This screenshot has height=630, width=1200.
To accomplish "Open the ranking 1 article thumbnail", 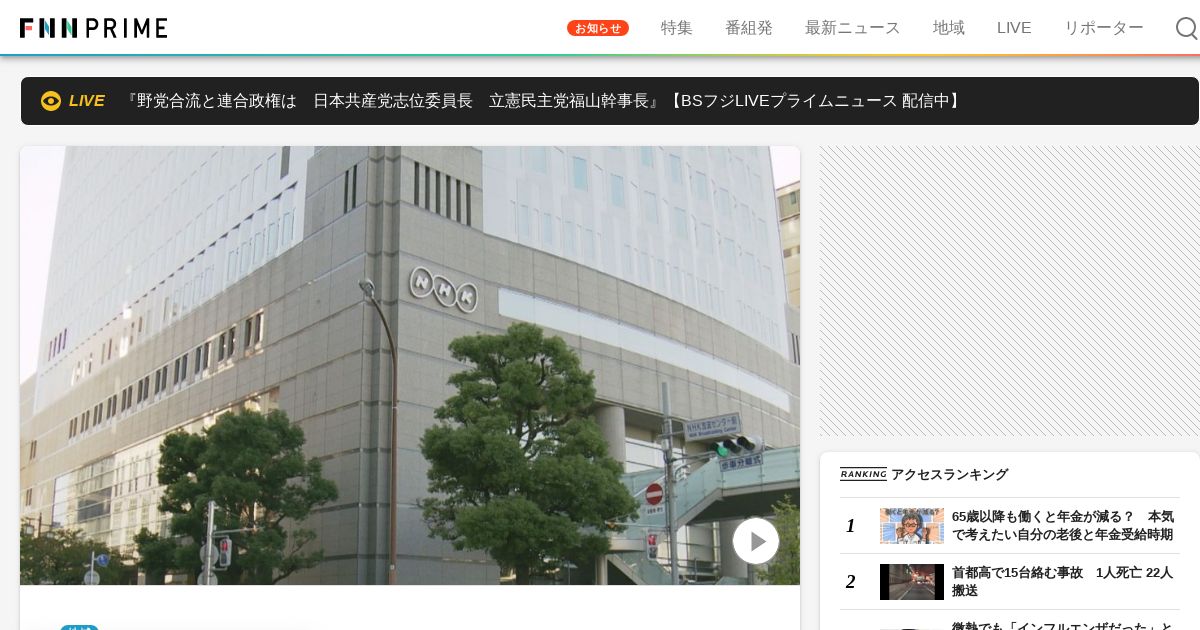I will point(912,526).
